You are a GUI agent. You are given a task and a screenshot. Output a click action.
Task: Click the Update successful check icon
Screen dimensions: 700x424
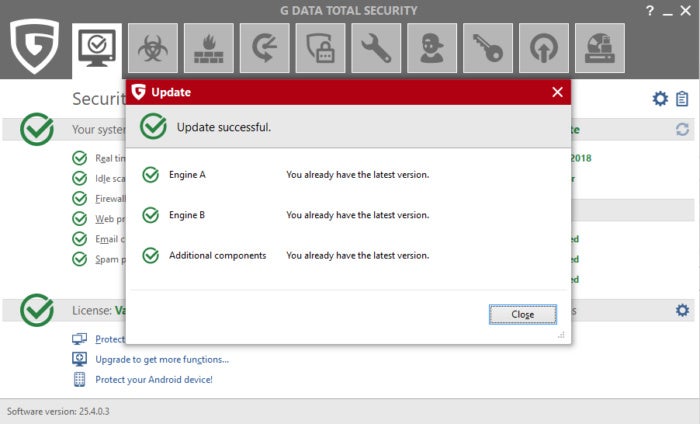point(153,126)
